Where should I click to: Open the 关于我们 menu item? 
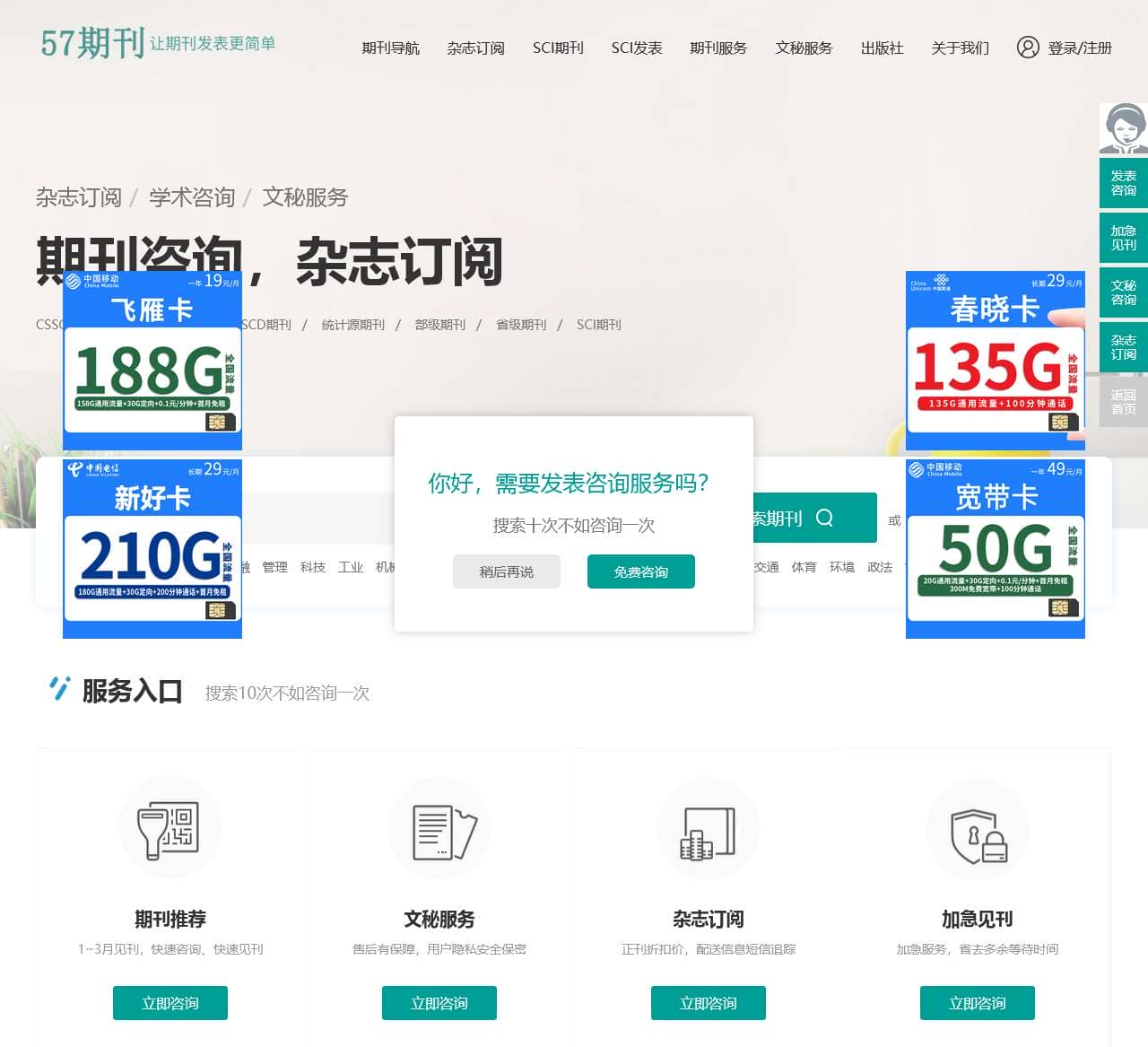click(961, 48)
